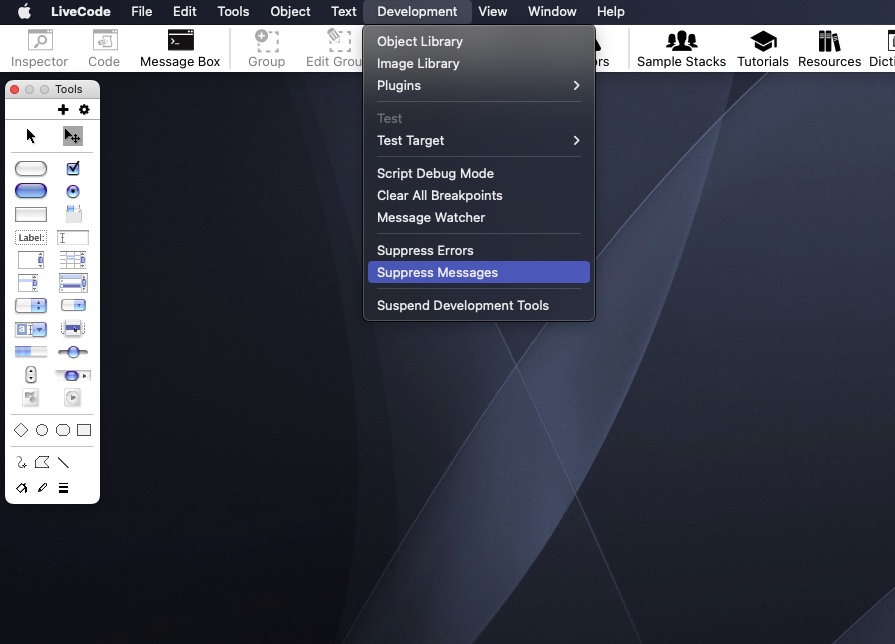Open Tutorials from the toolbar
This screenshot has width=895, height=644.
763,48
